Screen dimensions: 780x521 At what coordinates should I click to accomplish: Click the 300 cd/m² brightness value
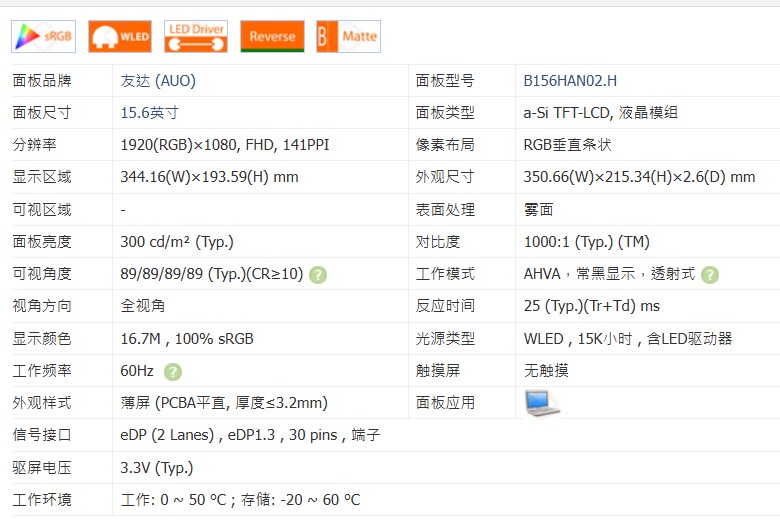177,242
